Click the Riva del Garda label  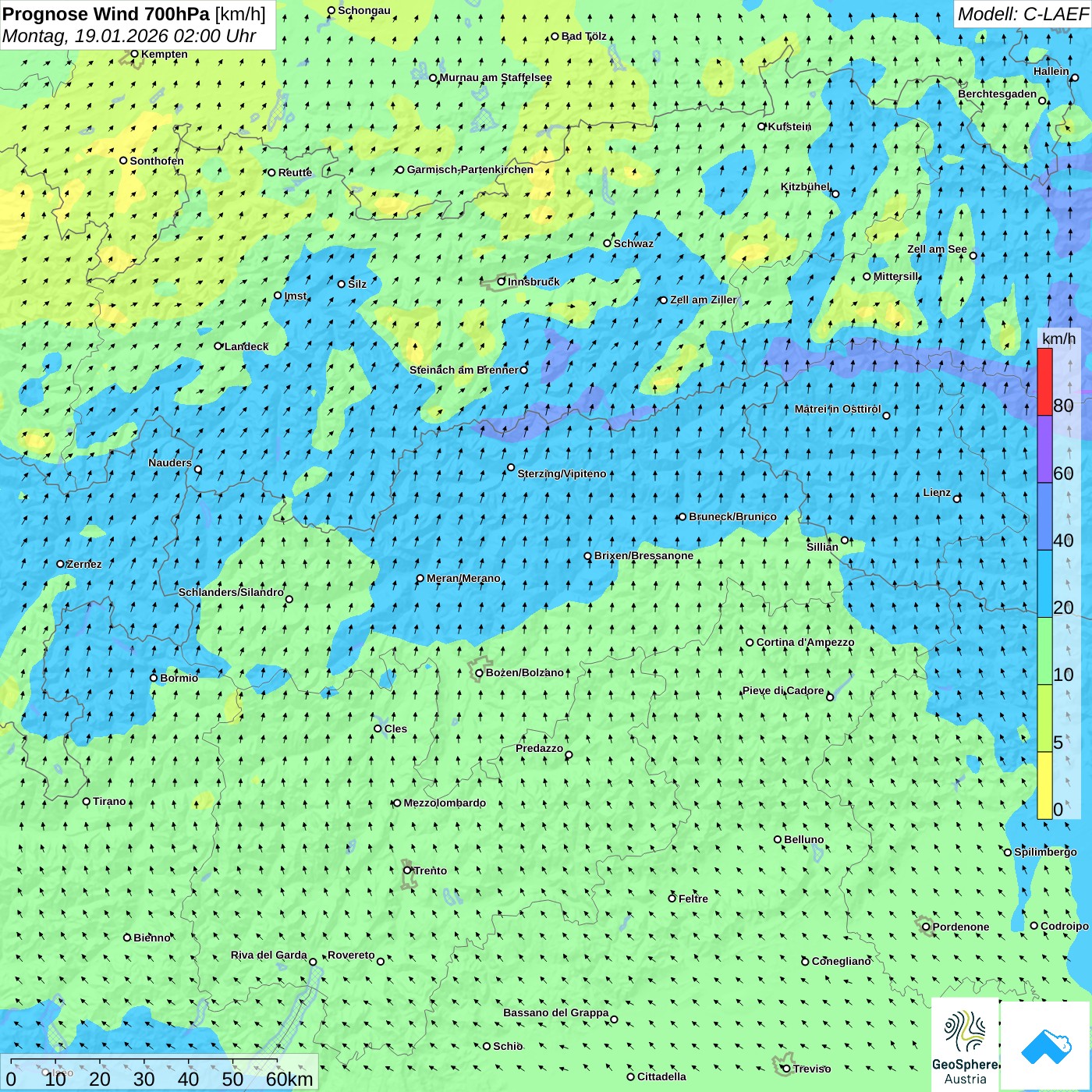(269, 955)
